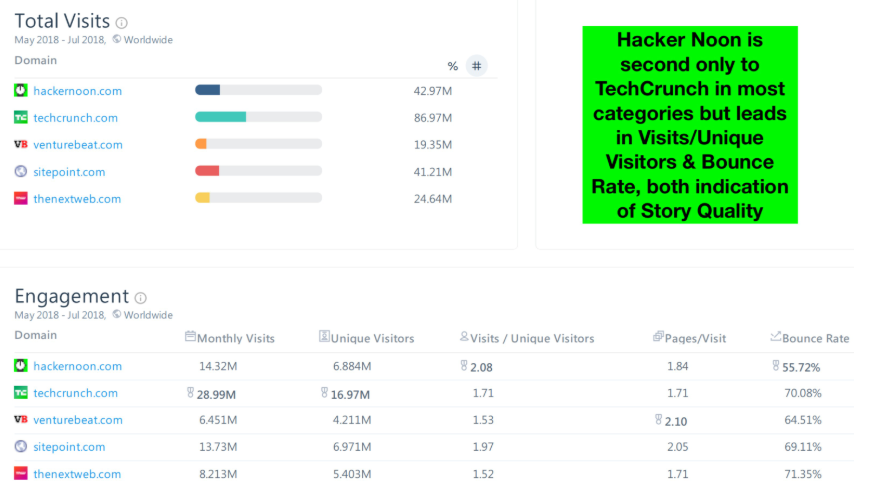Click the green Hacker Noon annotation box
Screen dimensions: 870x502
coord(690,125)
